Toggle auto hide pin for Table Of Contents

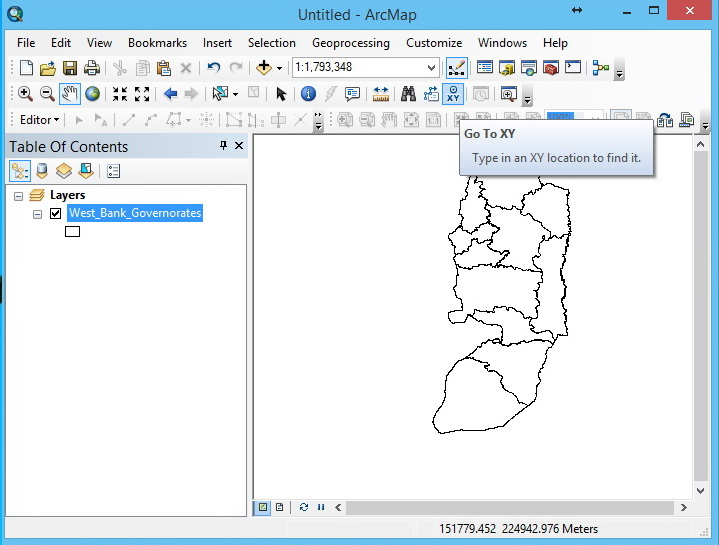[x=223, y=146]
